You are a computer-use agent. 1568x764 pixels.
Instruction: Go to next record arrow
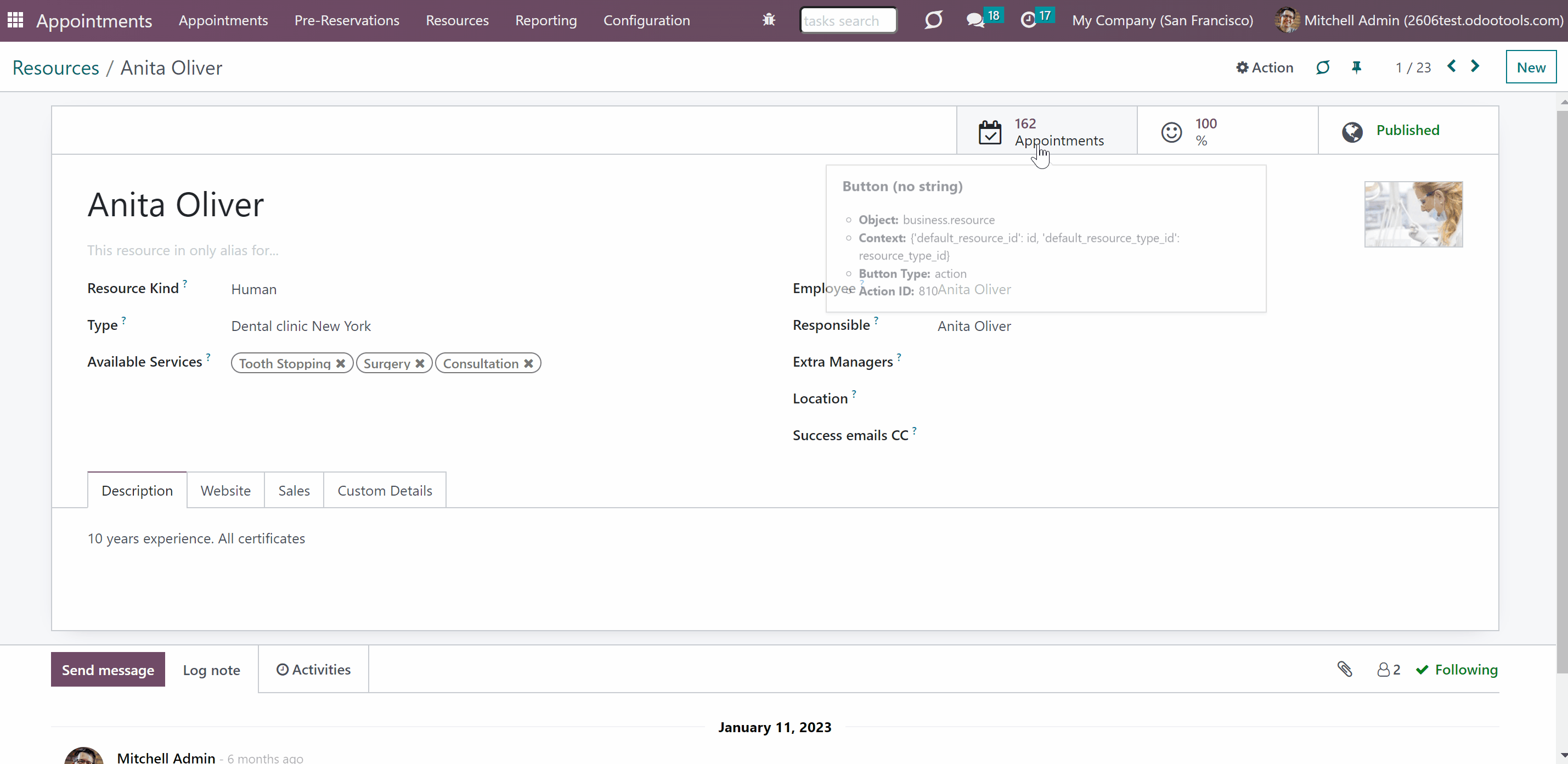(1475, 66)
